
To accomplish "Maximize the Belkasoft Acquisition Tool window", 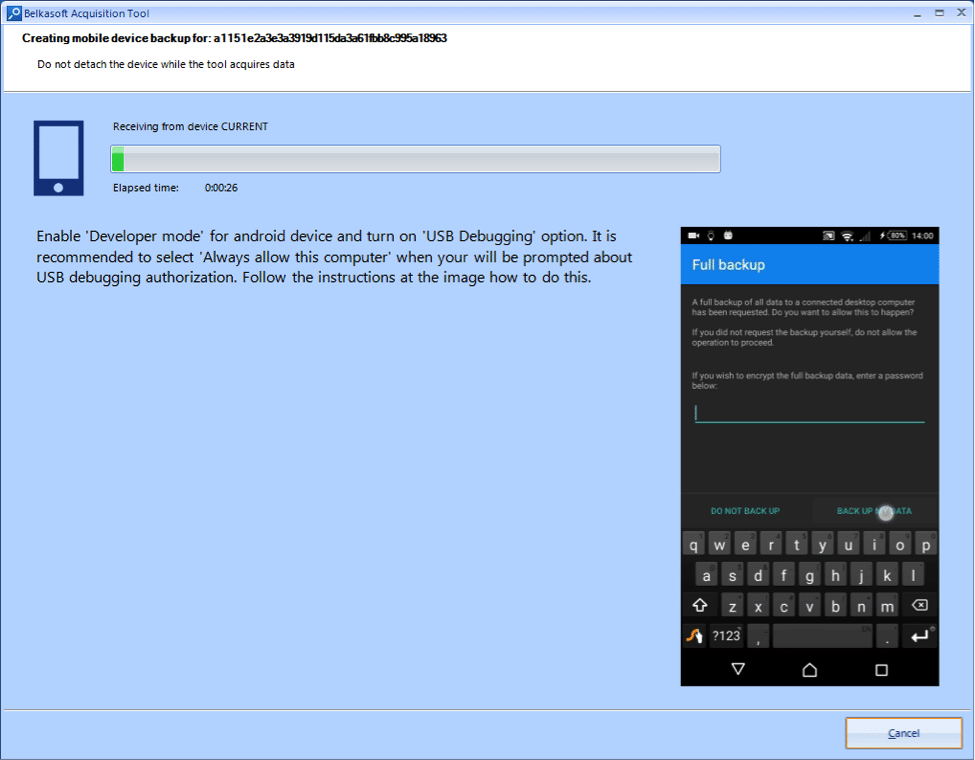I will click(x=939, y=12).
